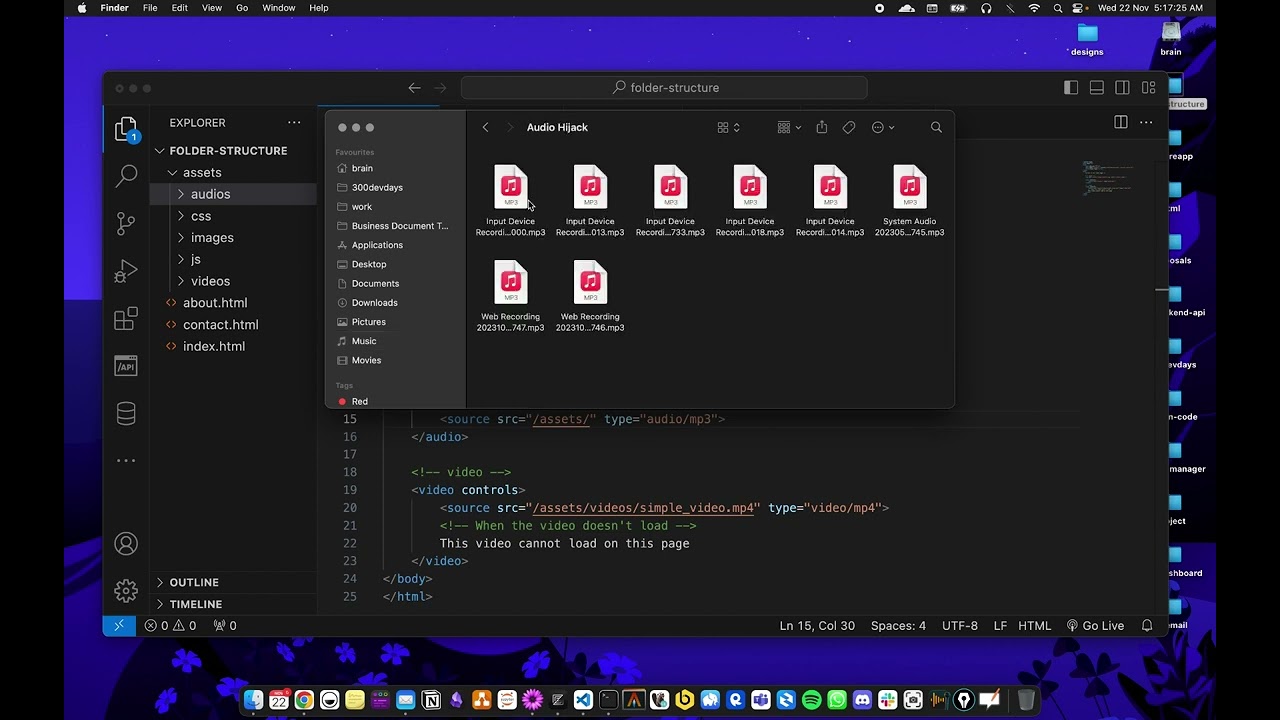Change language mode via HTML in status bar
Viewport: 1280px width, 720px height.
(1034, 626)
